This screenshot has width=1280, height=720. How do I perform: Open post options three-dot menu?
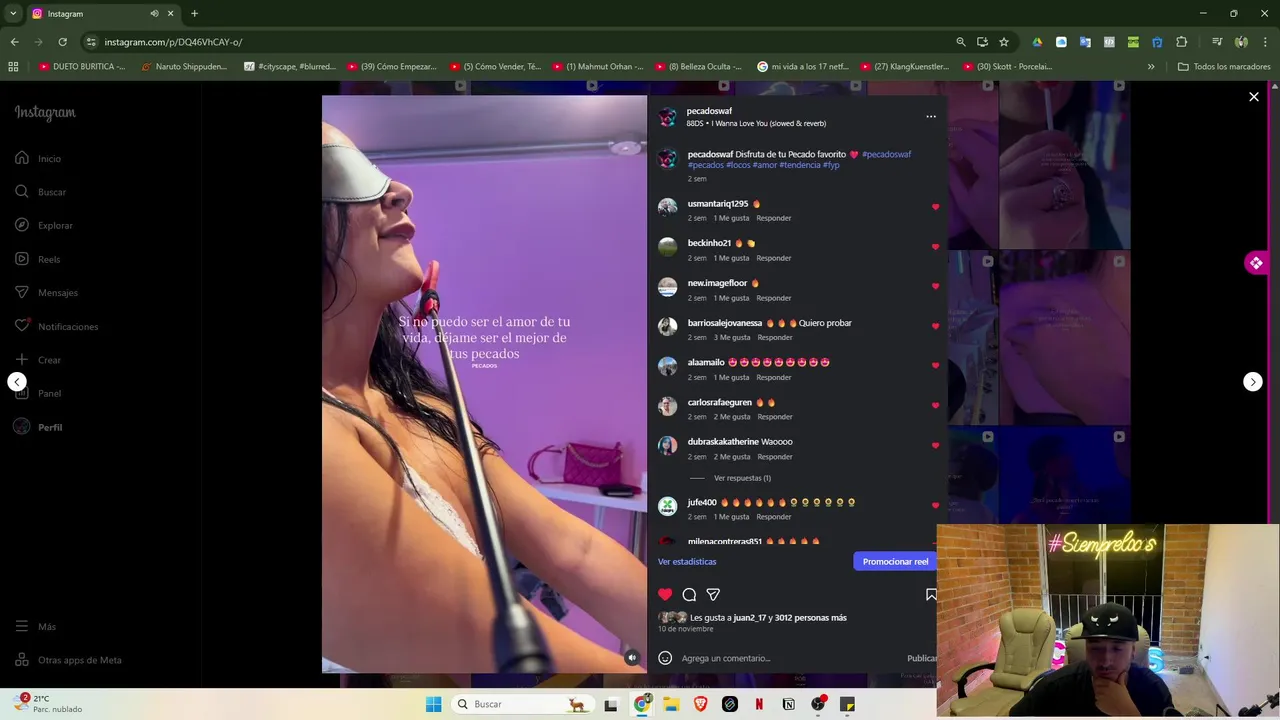(931, 116)
